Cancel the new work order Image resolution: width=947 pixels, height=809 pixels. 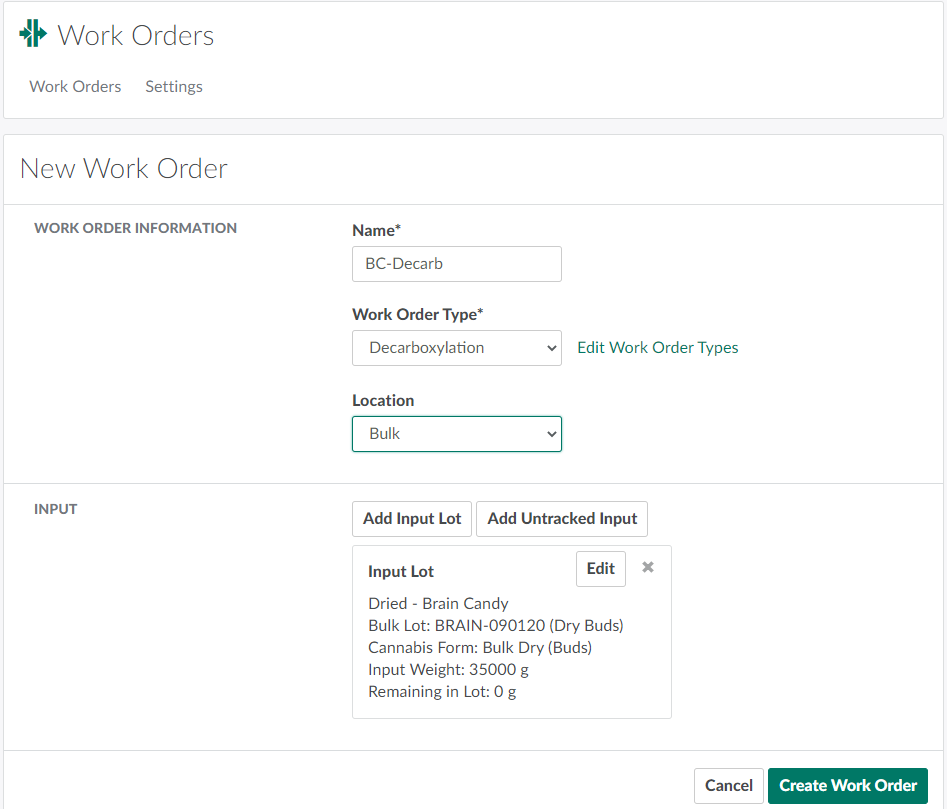(728, 785)
